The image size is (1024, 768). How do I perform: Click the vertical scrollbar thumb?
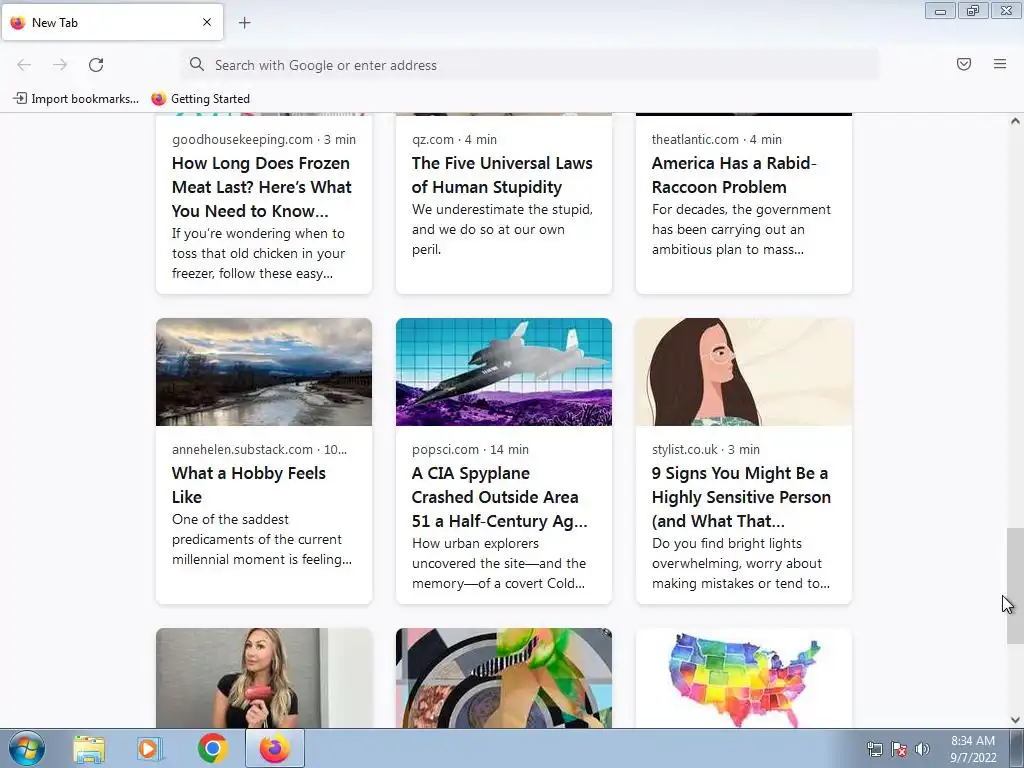(1015, 586)
